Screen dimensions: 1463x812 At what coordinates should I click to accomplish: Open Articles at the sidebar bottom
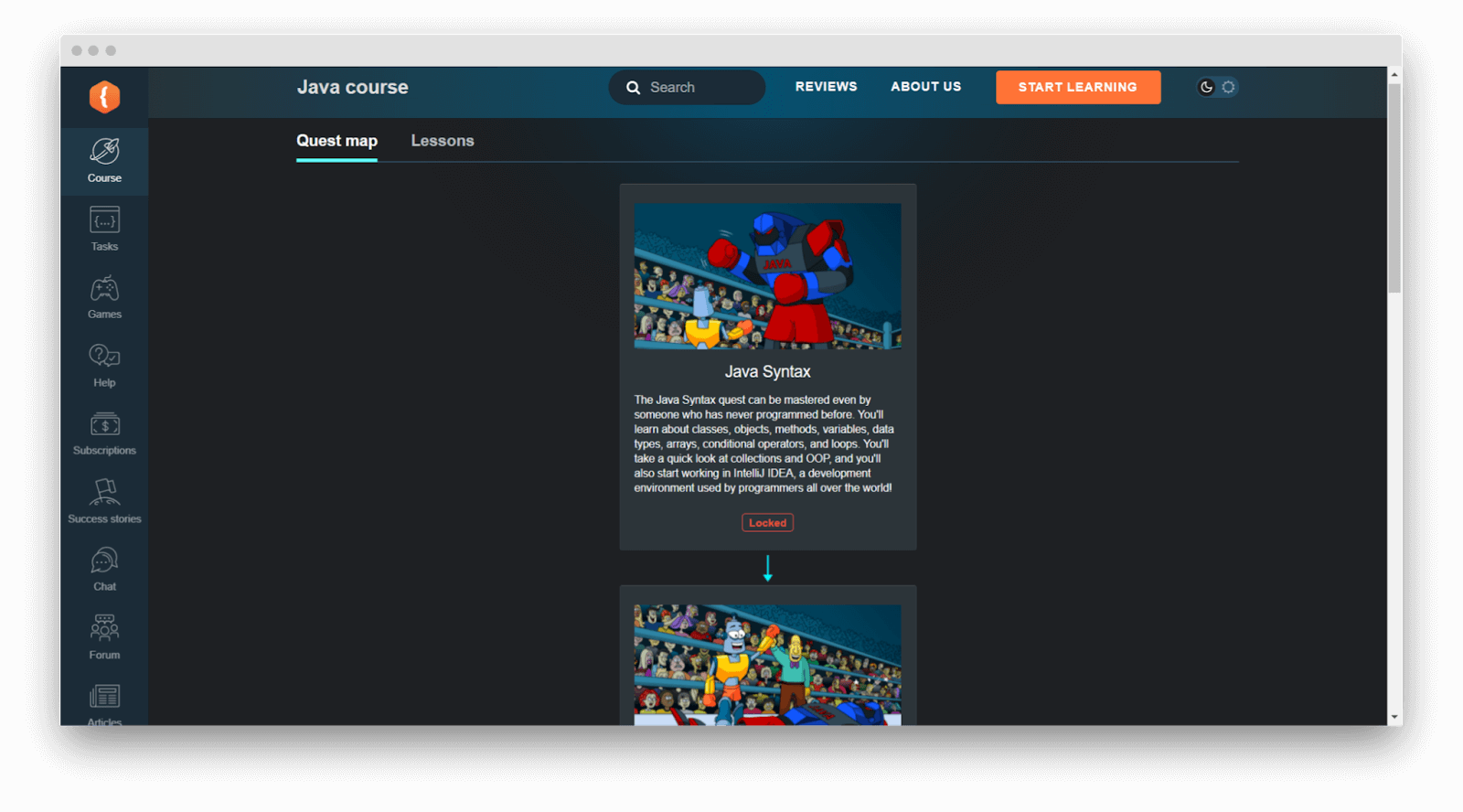[104, 704]
